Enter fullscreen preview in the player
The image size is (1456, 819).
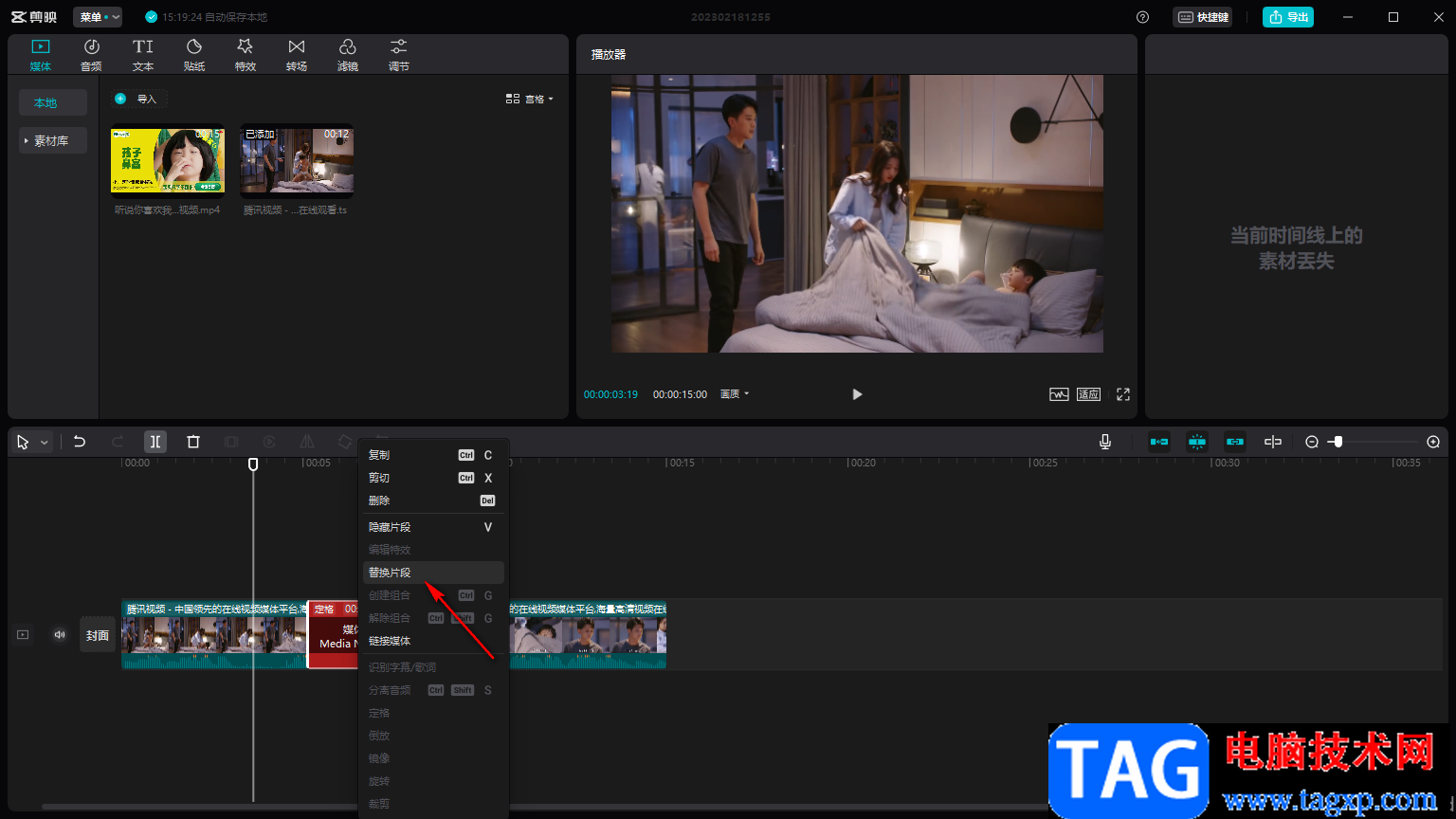1123,394
